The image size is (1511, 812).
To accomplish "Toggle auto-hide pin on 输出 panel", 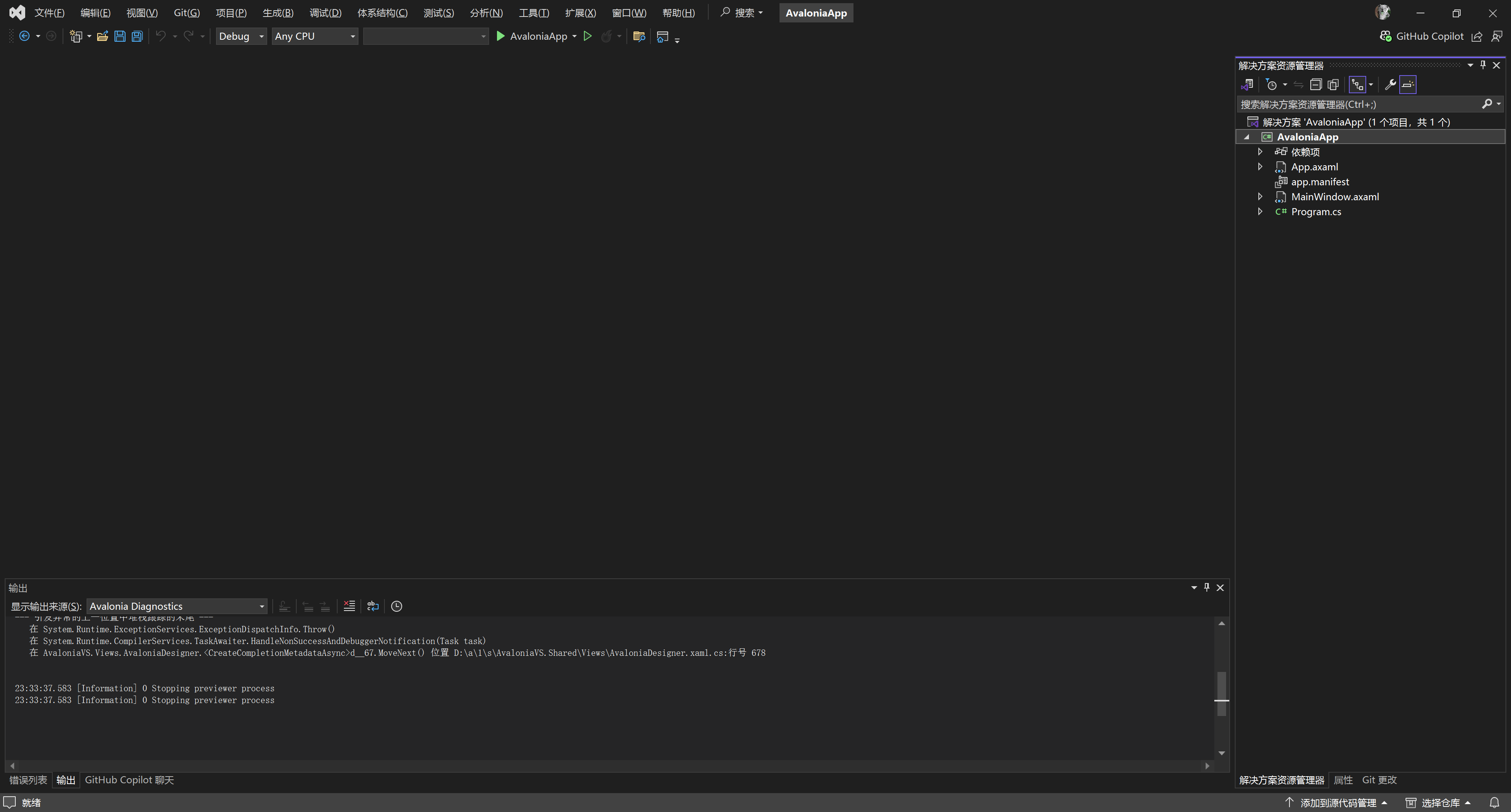I will [1206, 587].
